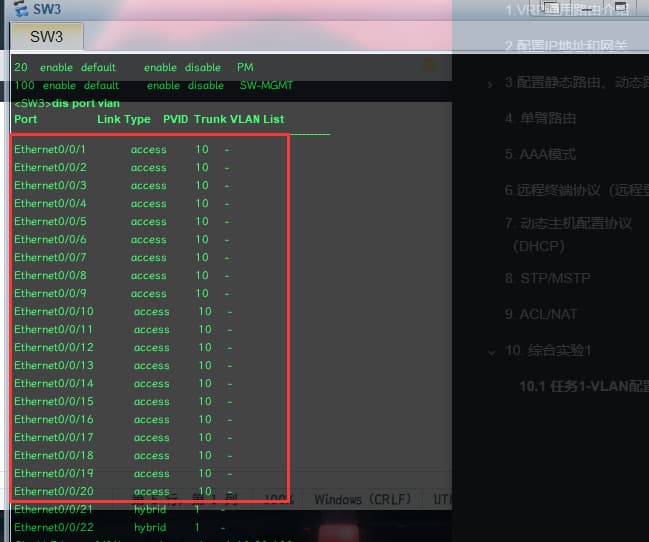Image resolution: width=649 pixels, height=542 pixels.
Task: Click the Windows (CRLF) status bar item
Action: 364,499
